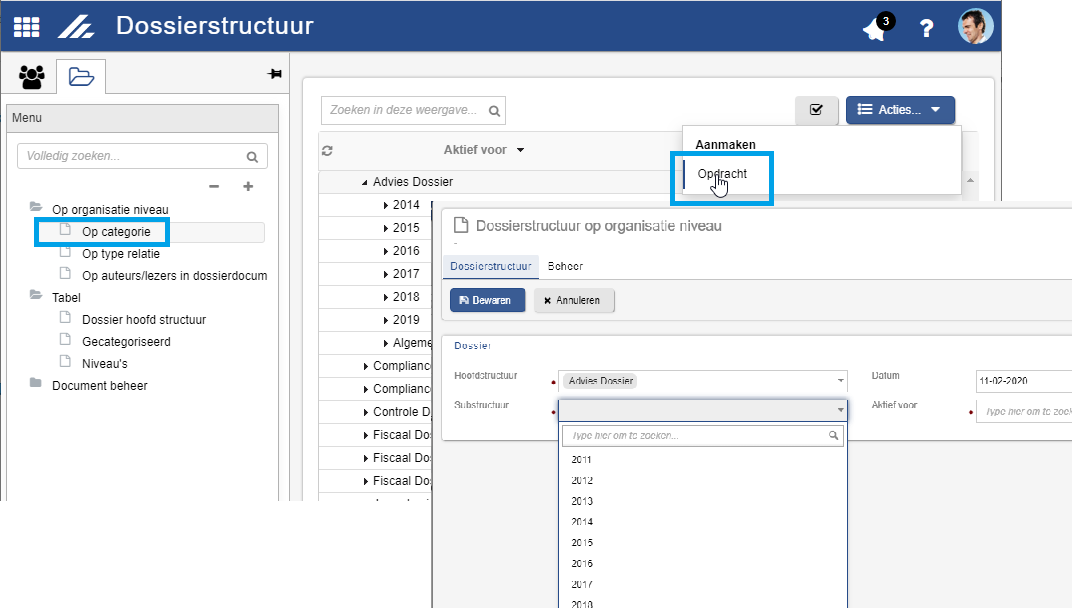1072x608 pixels.
Task: Click the Aktief voor search input
Action: coord(1023,411)
